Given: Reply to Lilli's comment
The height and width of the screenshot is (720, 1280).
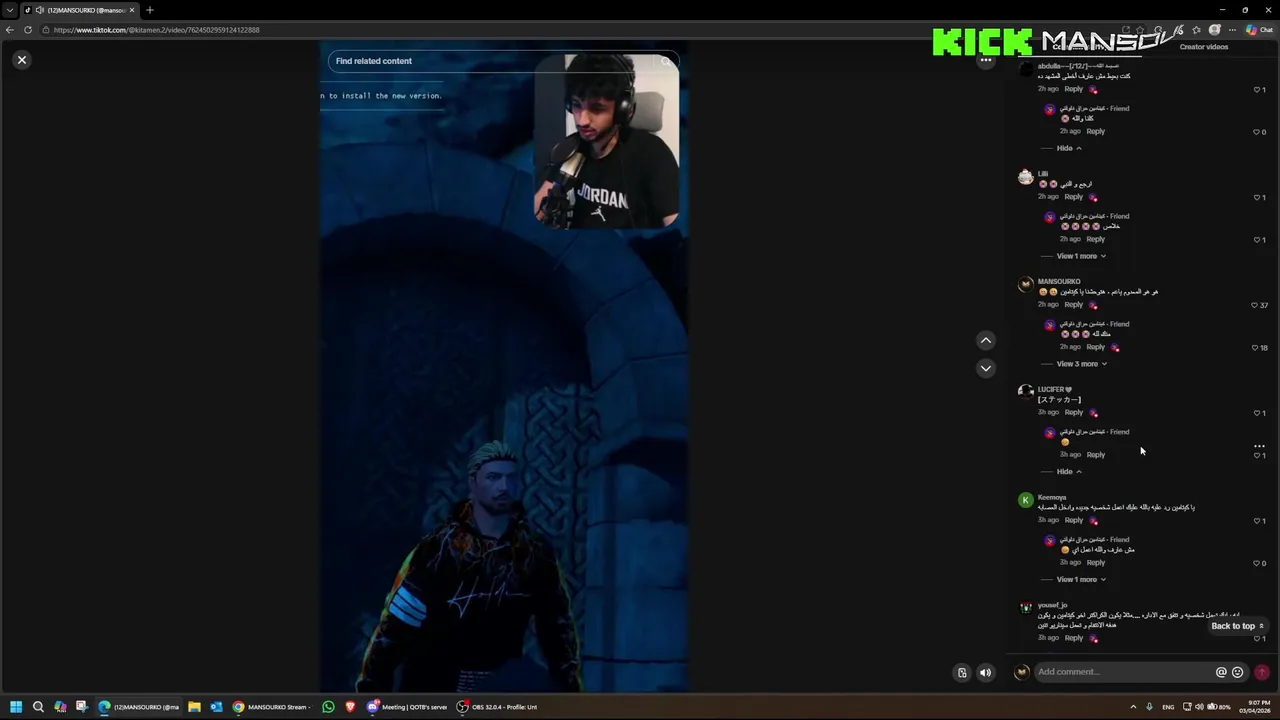Looking at the screenshot, I should 1073,197.
